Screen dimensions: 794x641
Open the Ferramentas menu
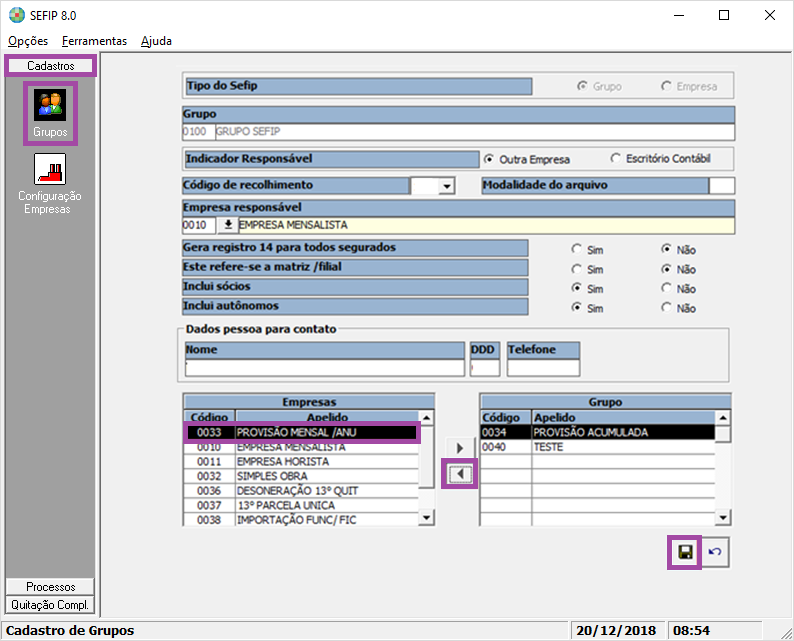pos(94,41)
